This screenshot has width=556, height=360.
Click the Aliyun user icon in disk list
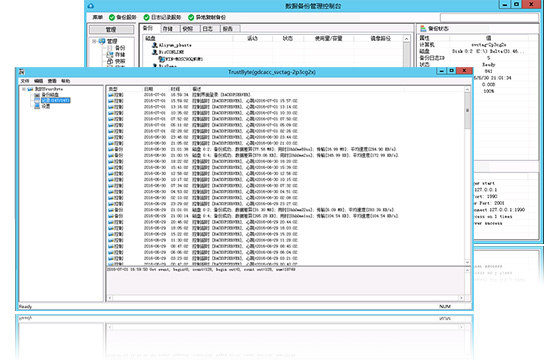click(x=155, y=45)
